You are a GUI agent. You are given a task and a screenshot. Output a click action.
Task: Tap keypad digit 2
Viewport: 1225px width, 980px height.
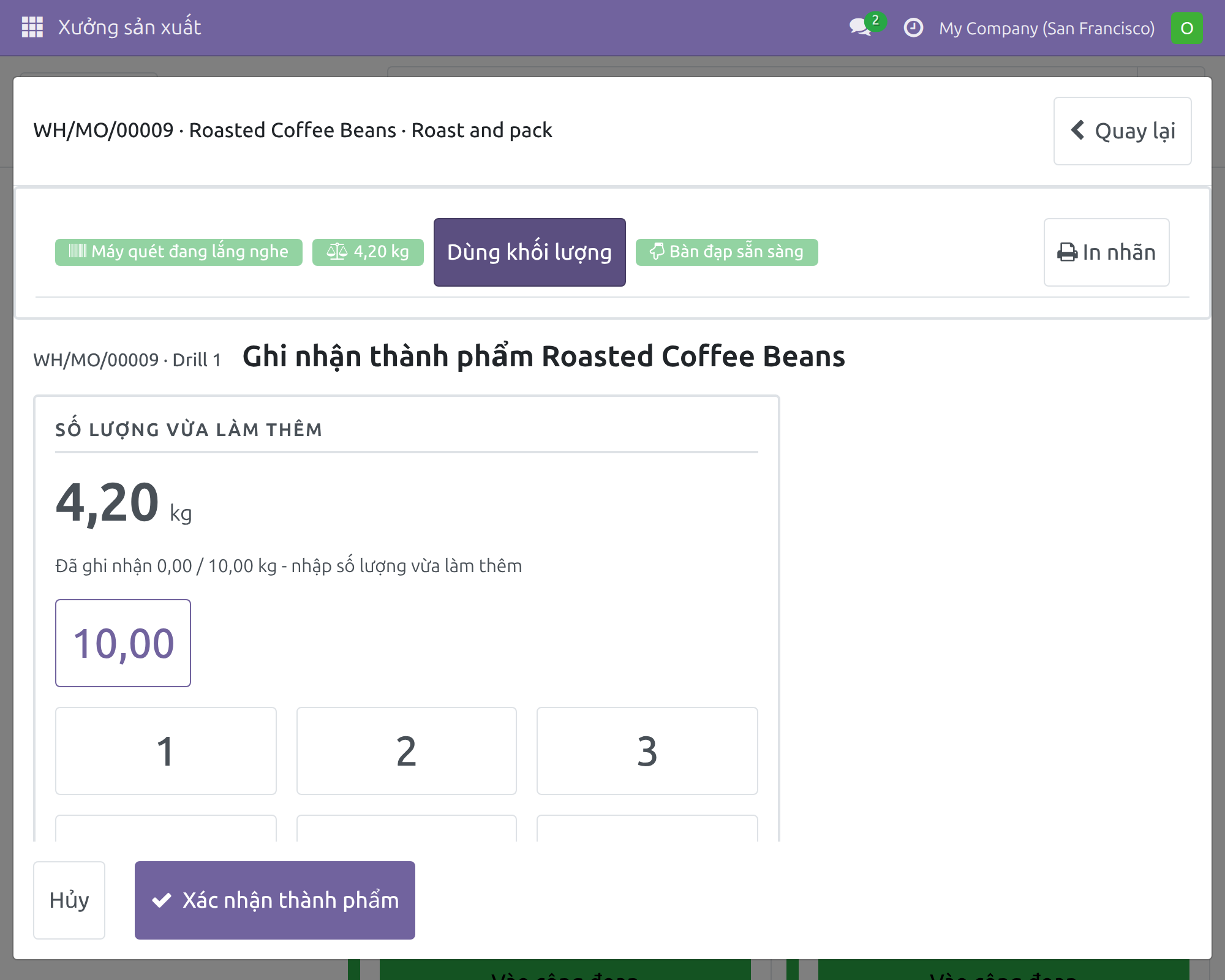tap(407, 751)
